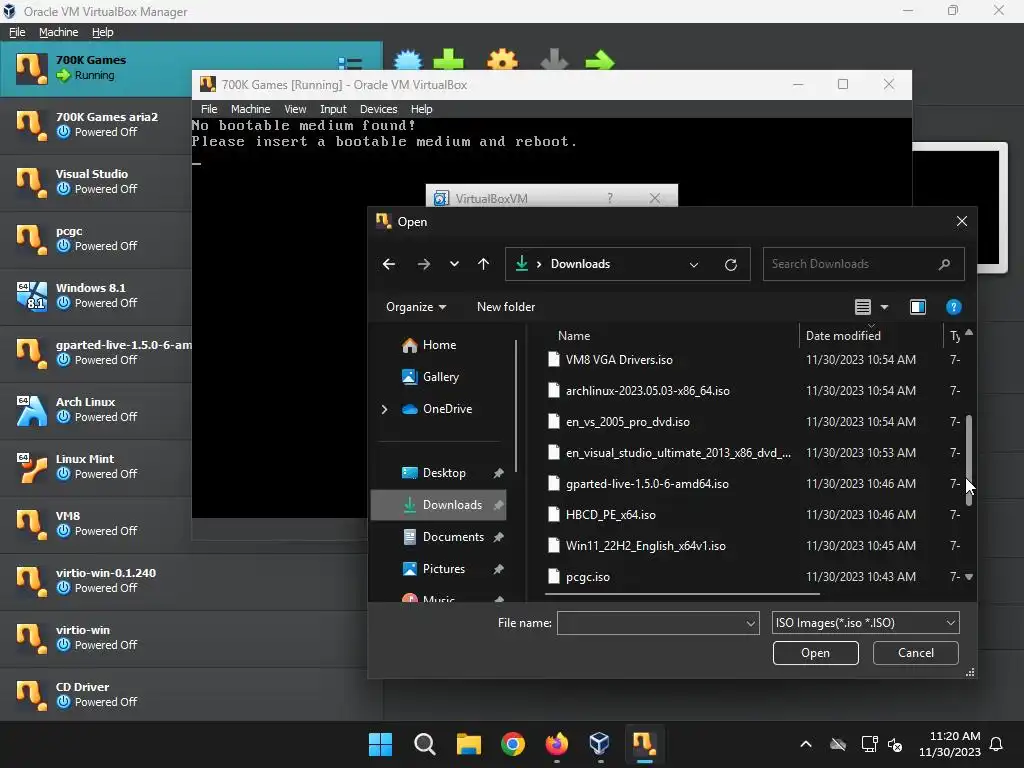1024x768 pixels.
Task: Open Windows Start menu
Action: [x=380, y=744]
